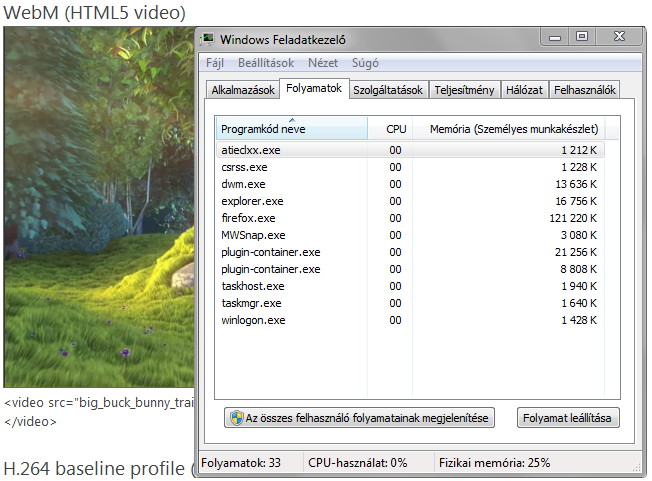Click Fizikai memória: 25% status entry
The image size is (652, 481).
coord(494,463)
